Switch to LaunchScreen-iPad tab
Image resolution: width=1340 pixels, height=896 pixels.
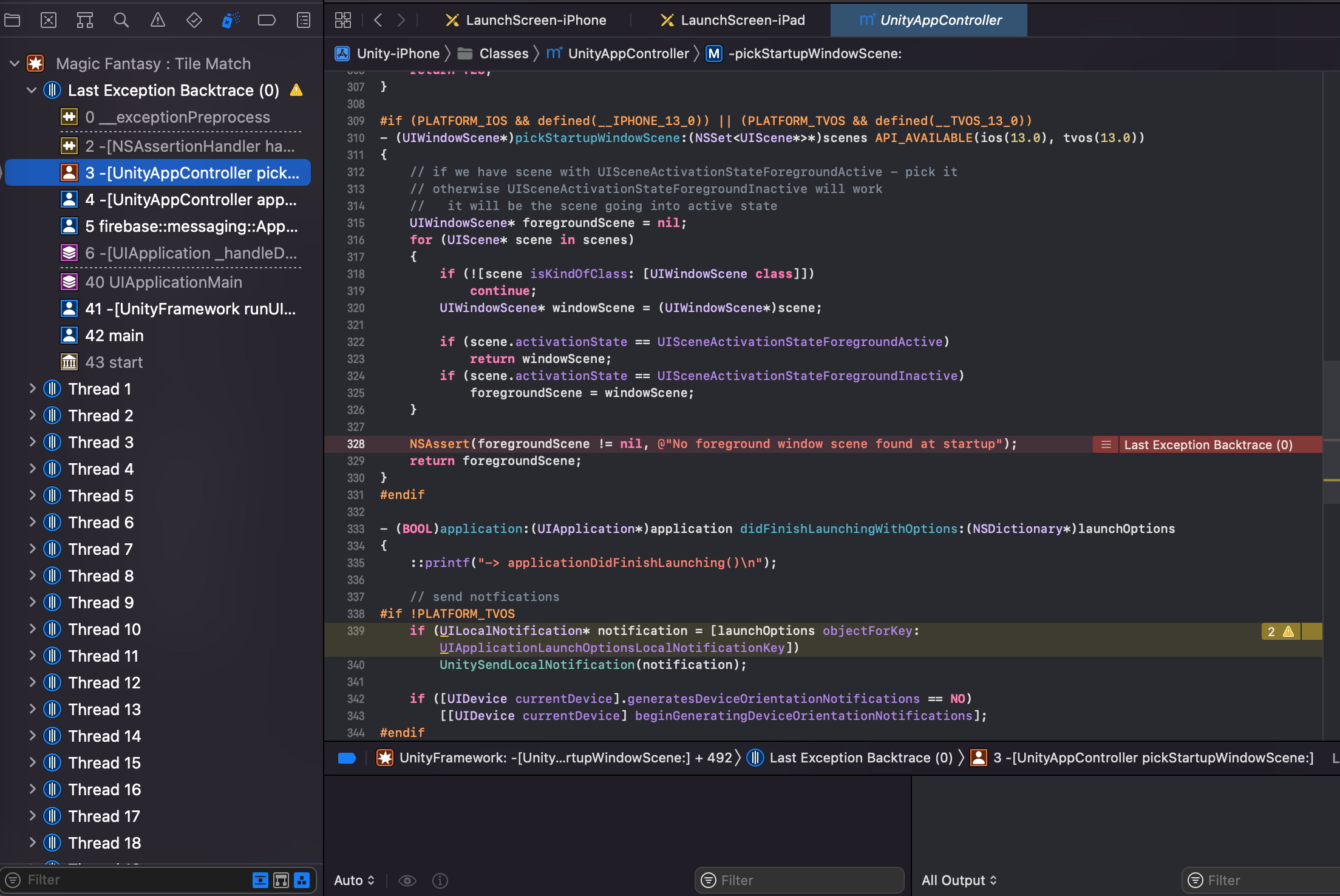click(733, 20)
